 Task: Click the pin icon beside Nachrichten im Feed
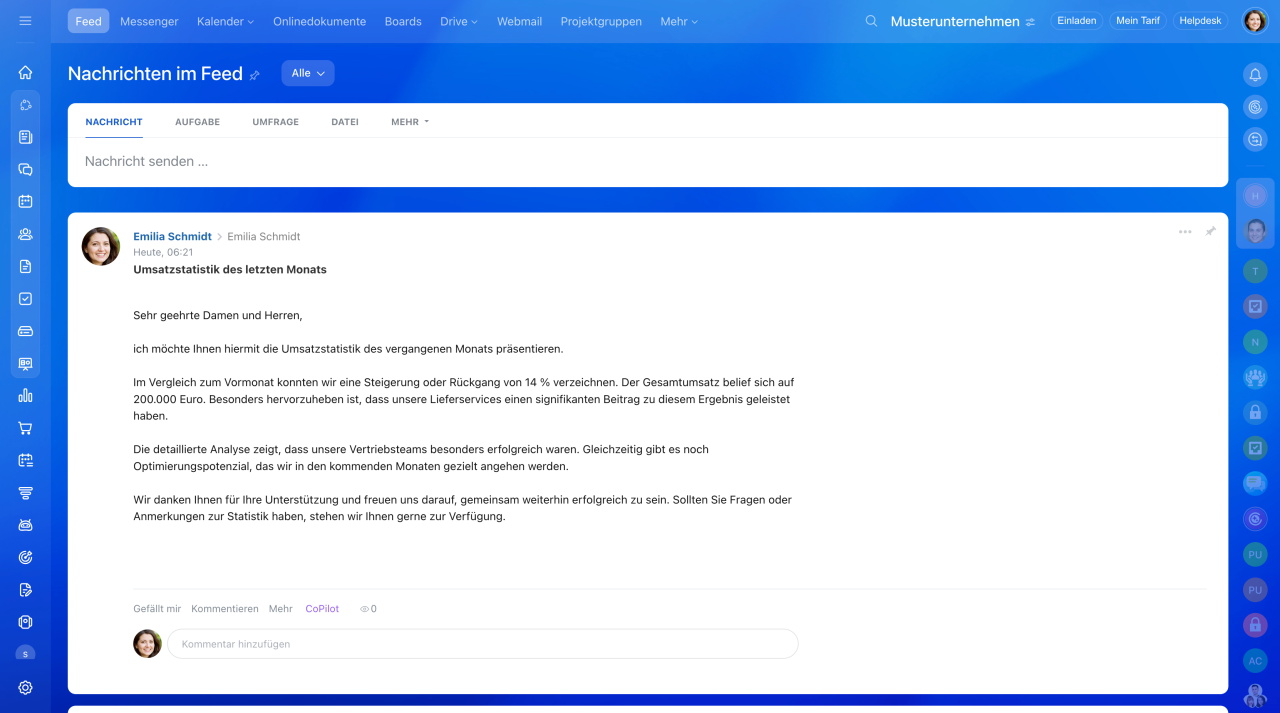[x=254, y=75]
